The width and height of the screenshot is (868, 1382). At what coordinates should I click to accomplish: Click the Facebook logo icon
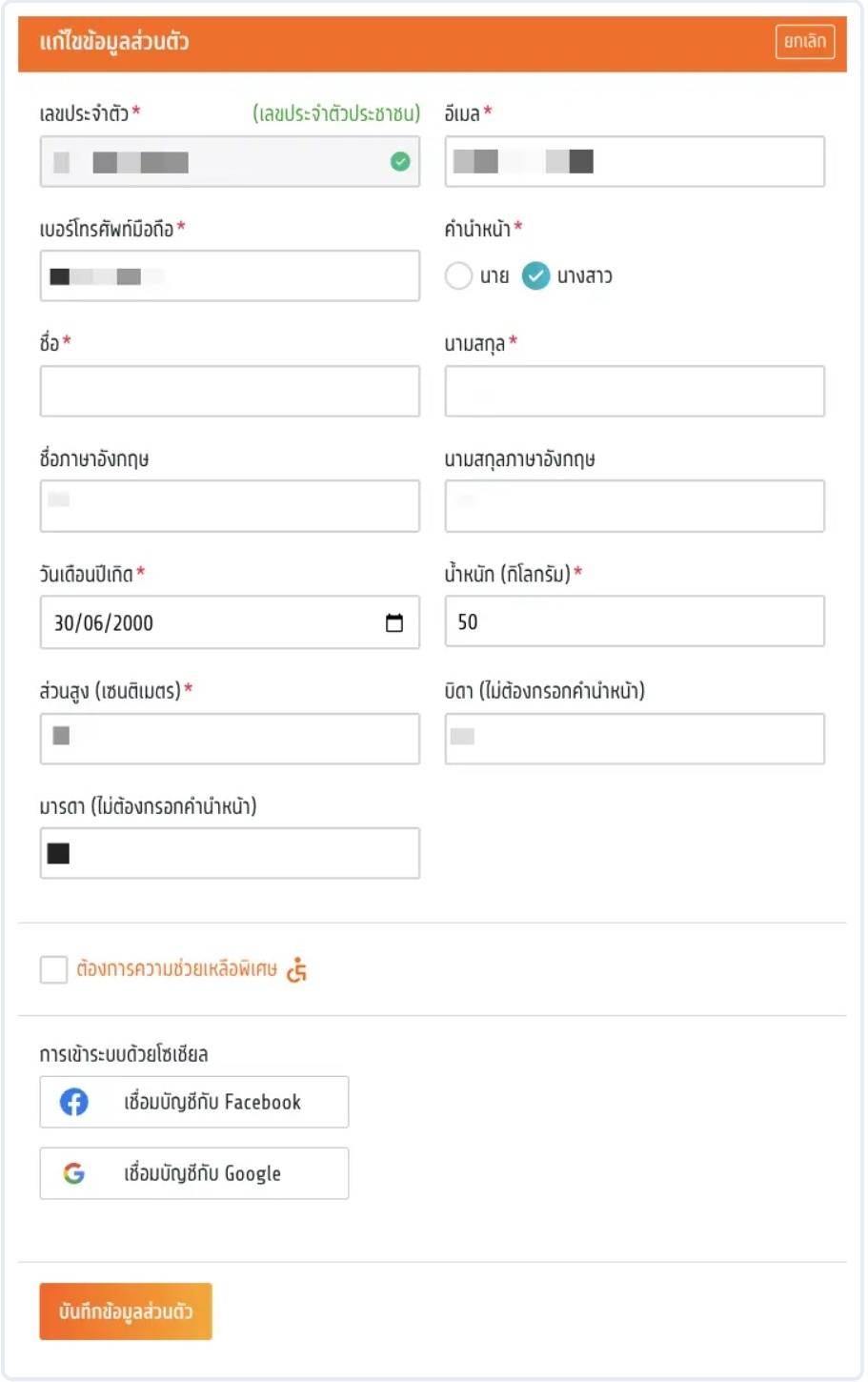[x=74, y=1102]
